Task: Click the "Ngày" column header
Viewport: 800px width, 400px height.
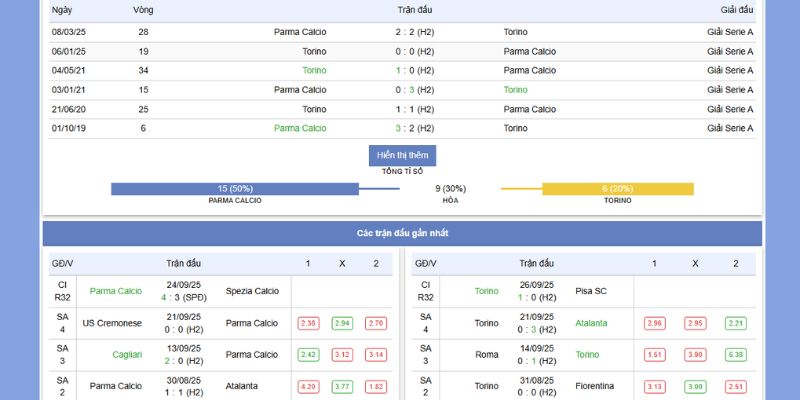Action: [x=62, y=9]
